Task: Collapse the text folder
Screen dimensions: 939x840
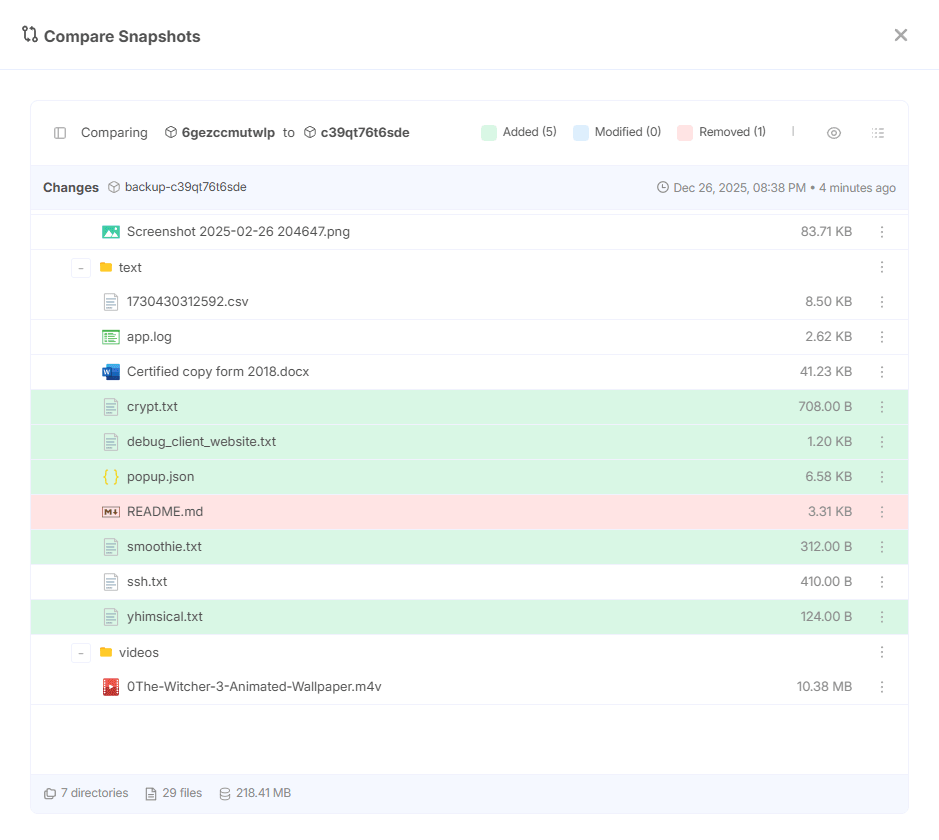Action: pos(81,268)
